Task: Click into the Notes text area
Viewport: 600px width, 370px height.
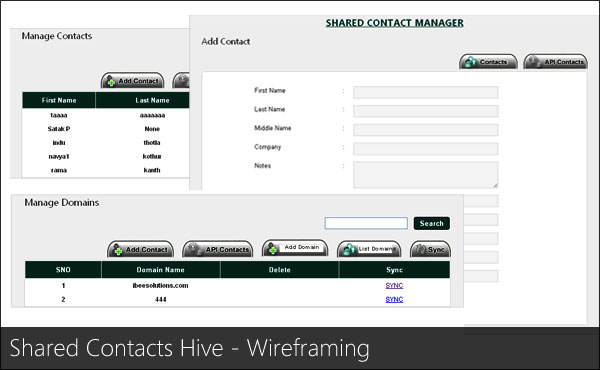Action: (x=426, y=175)
